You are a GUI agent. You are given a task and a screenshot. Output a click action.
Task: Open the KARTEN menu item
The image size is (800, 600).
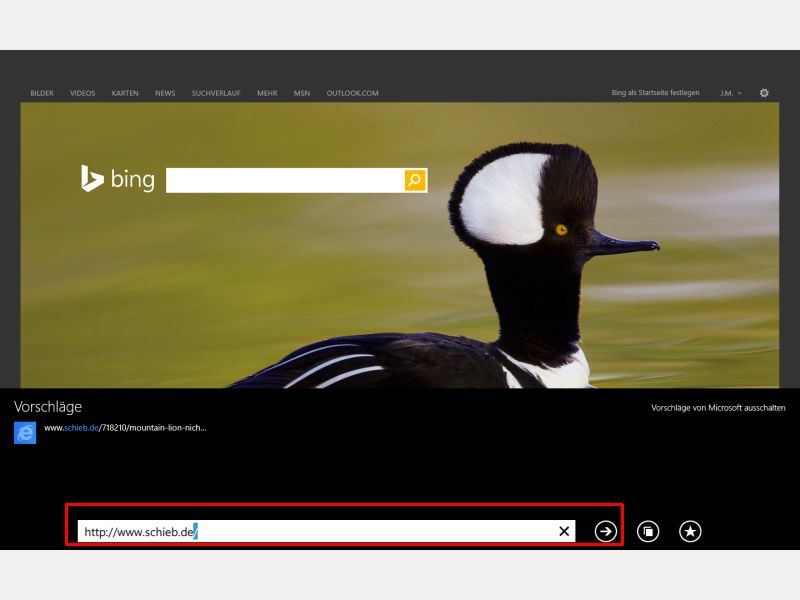click(125, 93)
